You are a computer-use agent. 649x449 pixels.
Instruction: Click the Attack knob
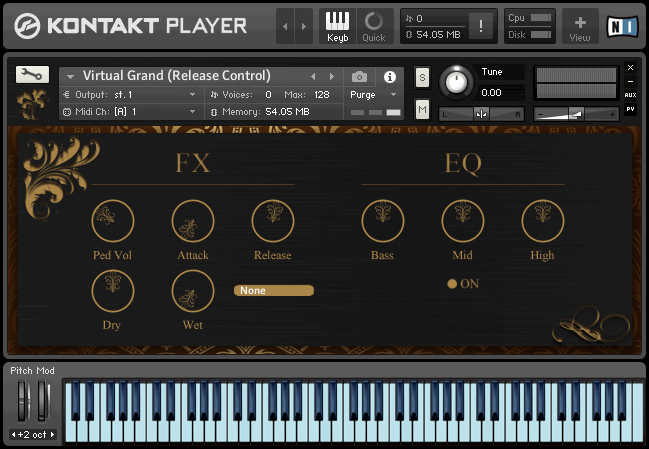(192, 221)
